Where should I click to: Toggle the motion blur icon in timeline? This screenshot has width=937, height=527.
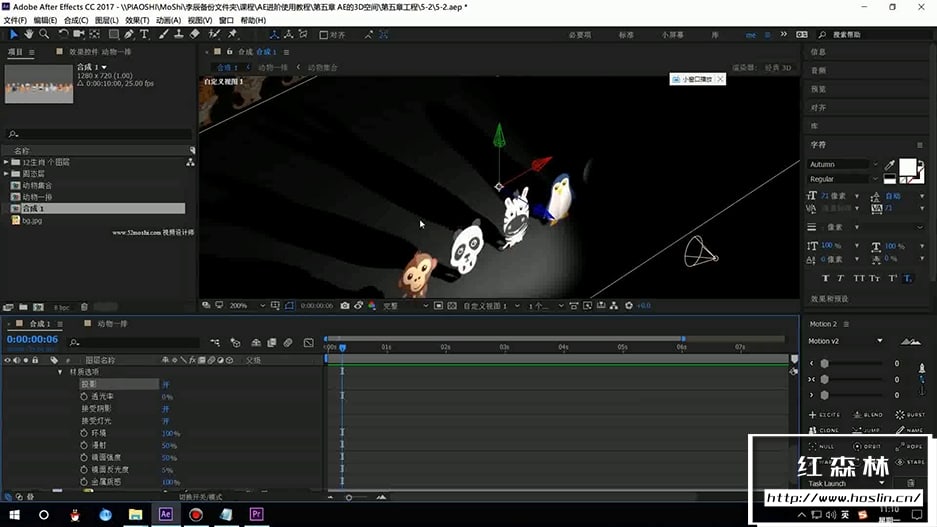click(x=288, y=342)
